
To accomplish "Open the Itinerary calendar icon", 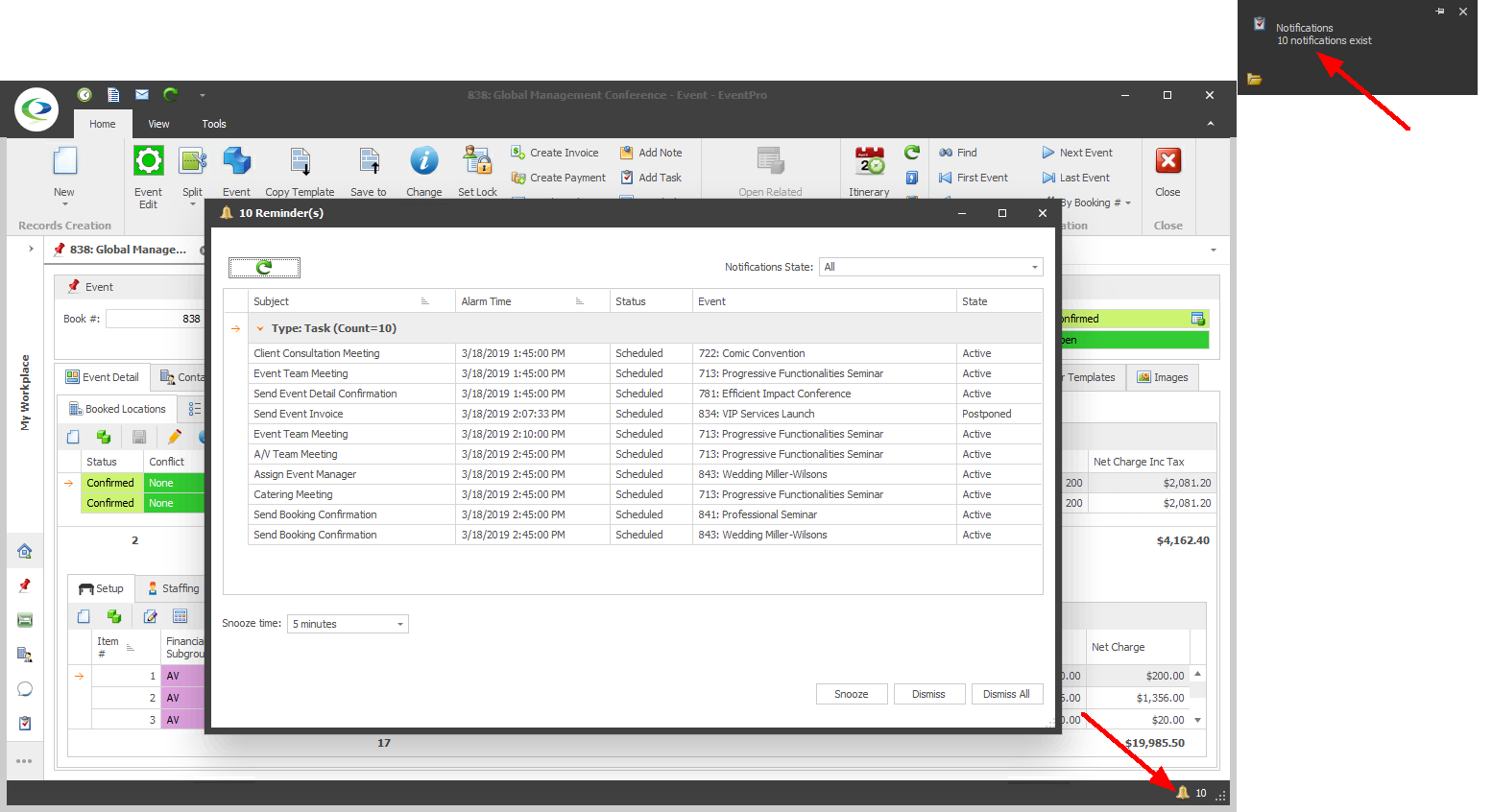I will click(x=870, y=161).
